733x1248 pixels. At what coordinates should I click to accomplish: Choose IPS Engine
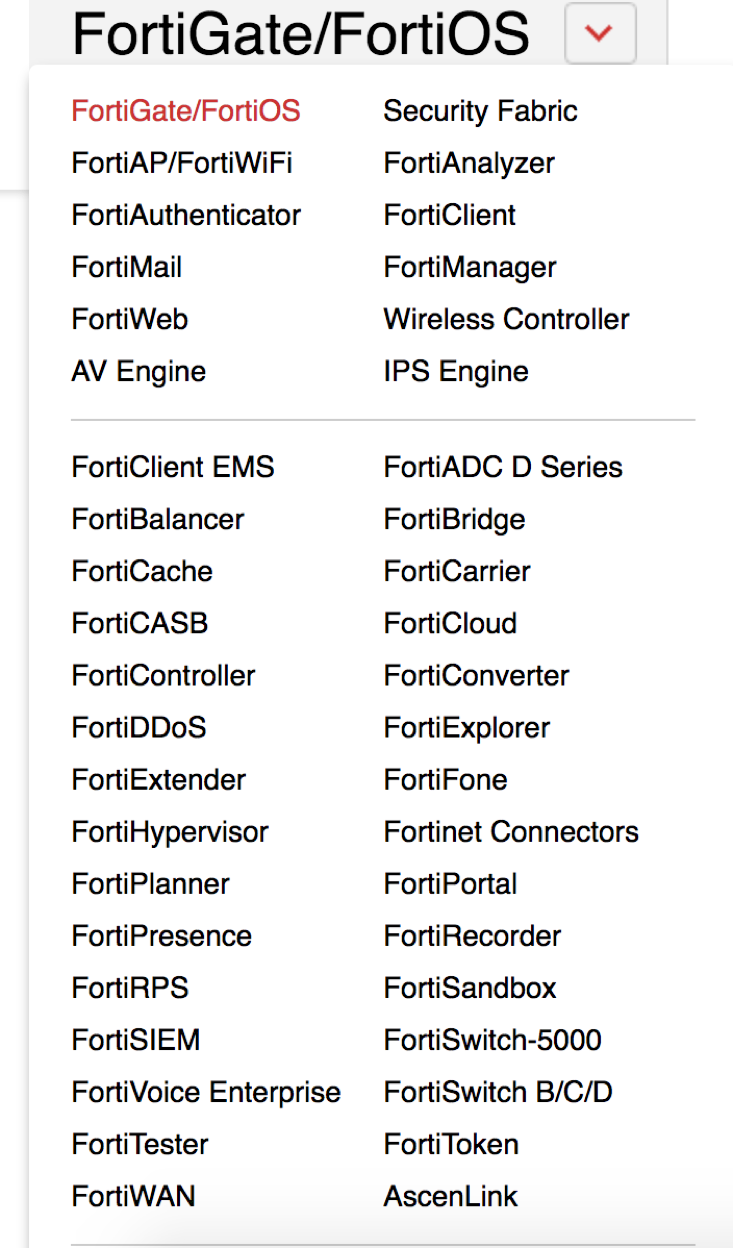pyautogui.click(x=456, y=371)
